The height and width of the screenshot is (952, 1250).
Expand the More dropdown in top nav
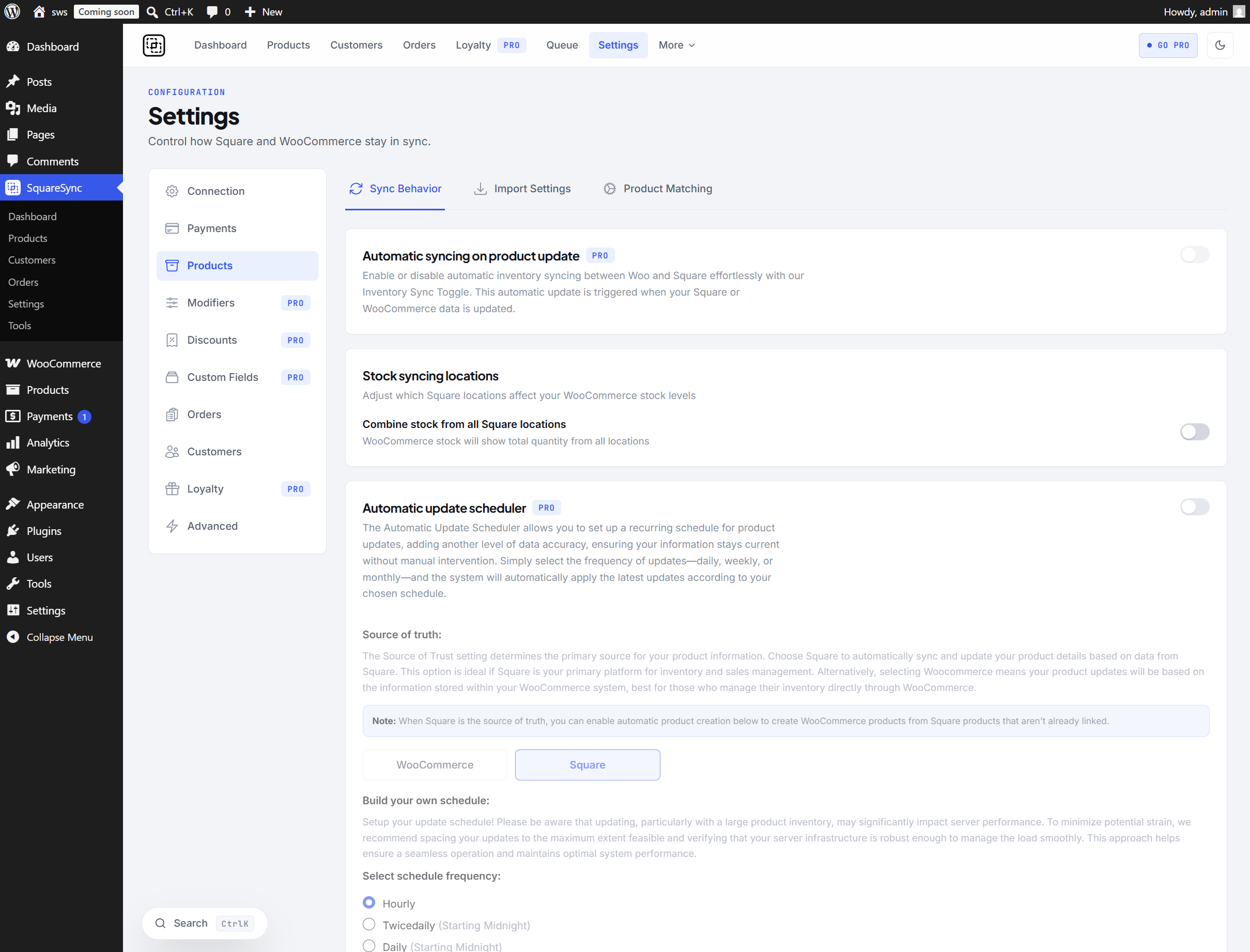coord(676,45)
